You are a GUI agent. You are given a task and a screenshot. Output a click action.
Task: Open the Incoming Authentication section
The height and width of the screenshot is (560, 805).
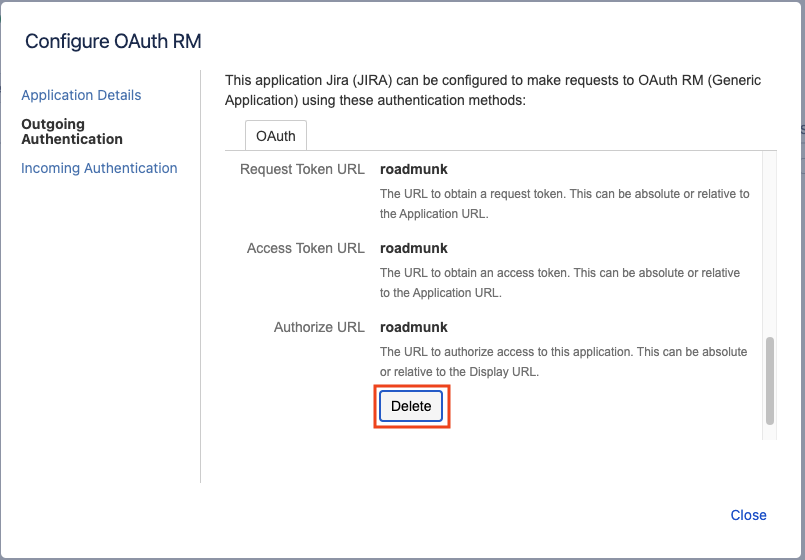click(99, 168)
